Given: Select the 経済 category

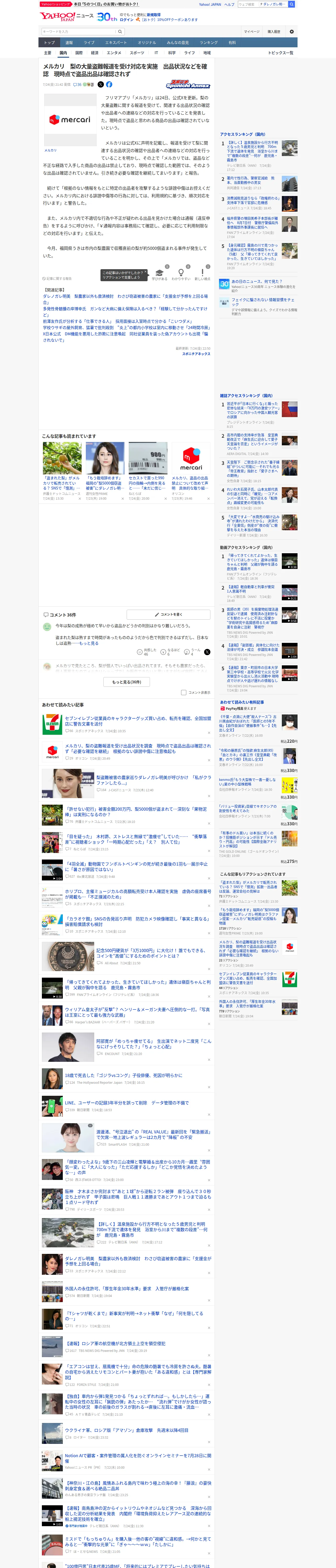Looking at the screenshot, I should tap(94, 53).
